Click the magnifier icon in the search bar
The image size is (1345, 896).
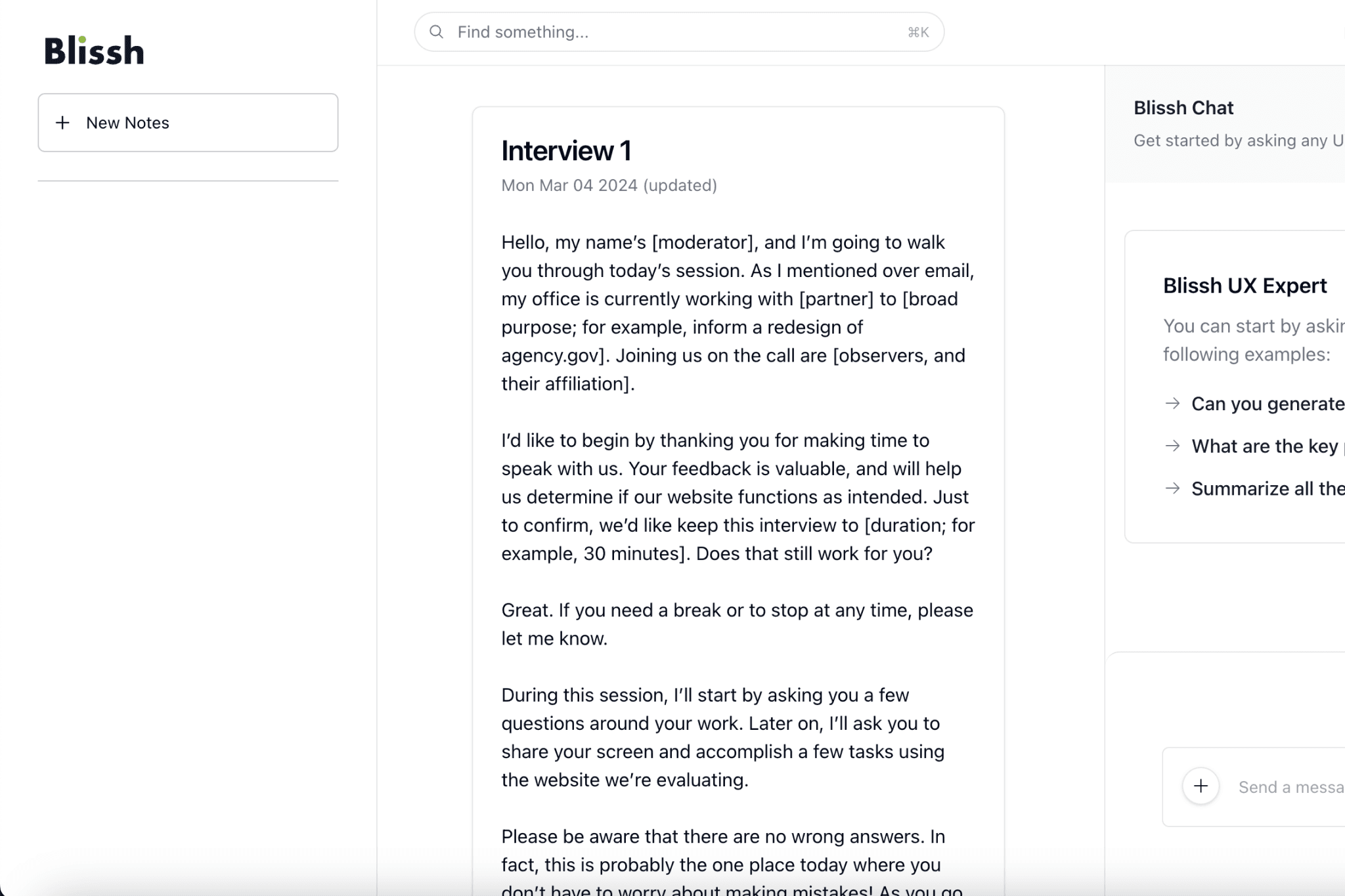(x=437, y=32)
